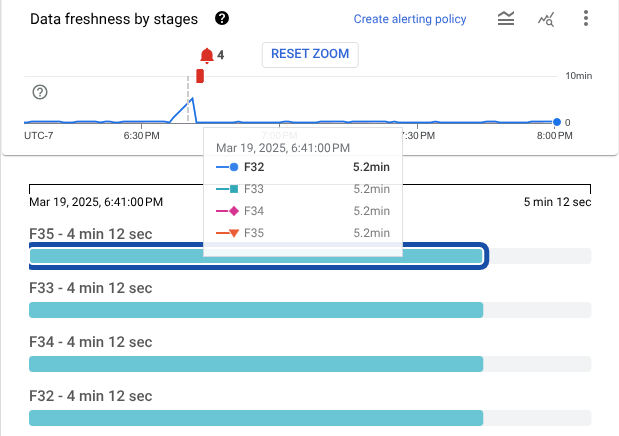Toggle the chart legend icon in the header

(507, 19)
